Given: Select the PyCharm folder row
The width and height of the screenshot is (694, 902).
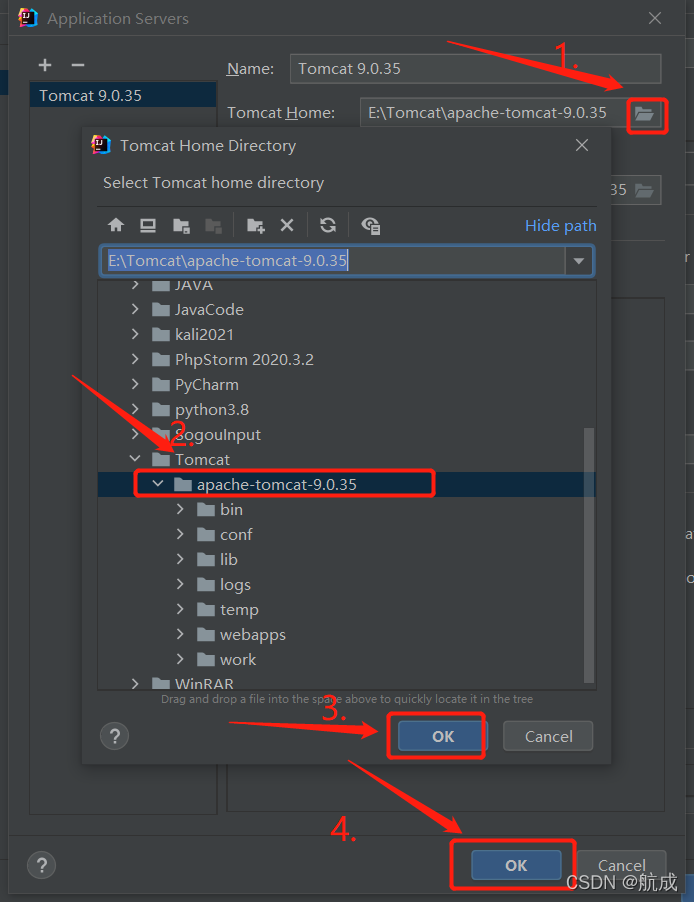Looking at the screenshot, I should coord(346,384).
